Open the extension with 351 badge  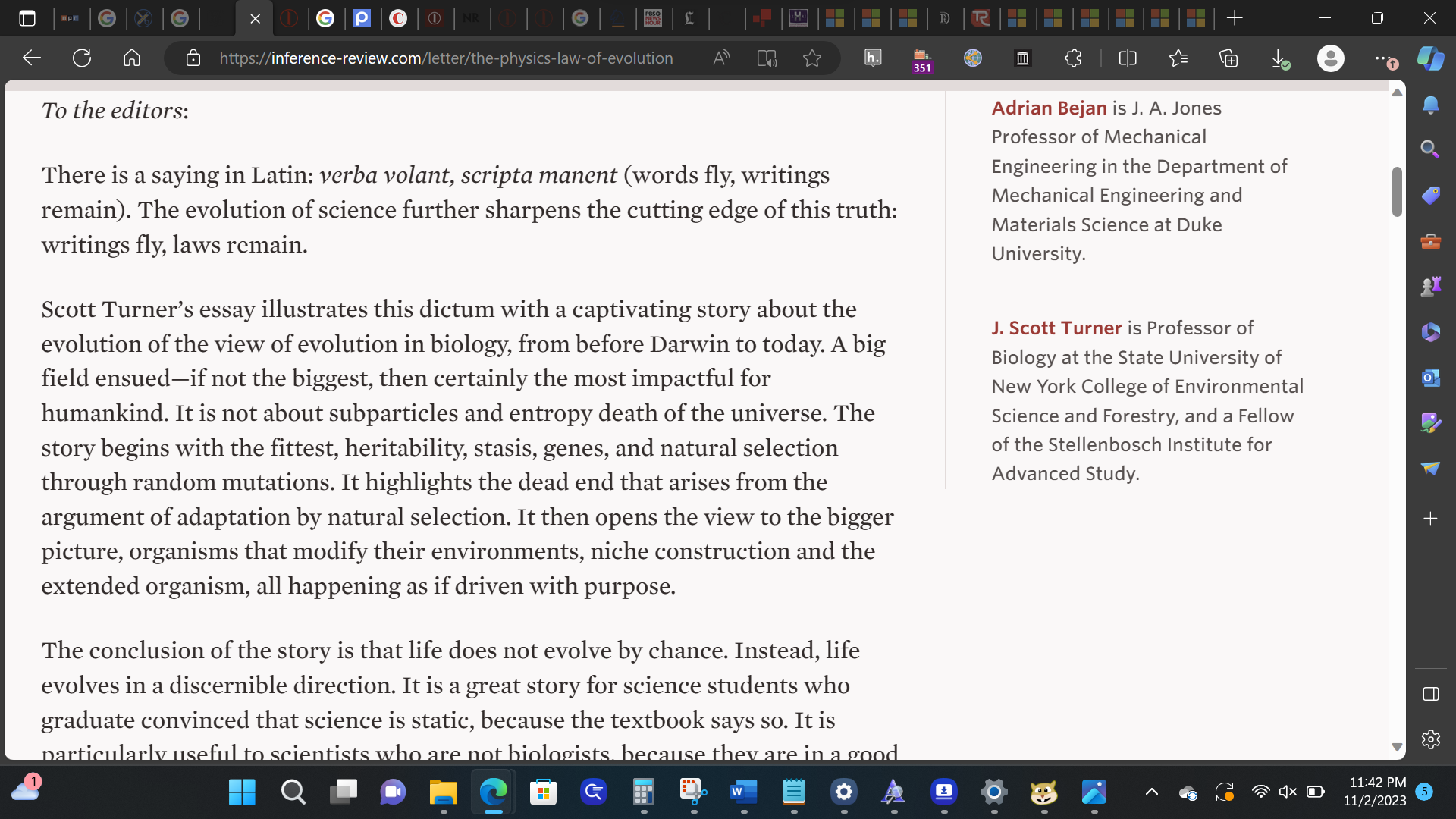click(x=922, y=59)
